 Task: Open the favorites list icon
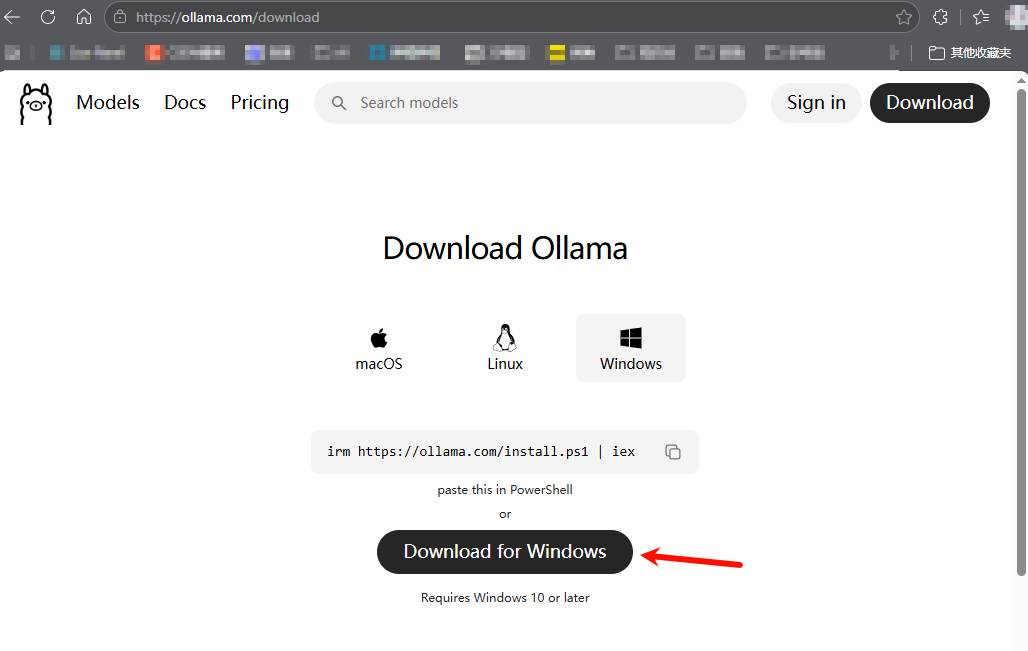(x=981, y=17)
